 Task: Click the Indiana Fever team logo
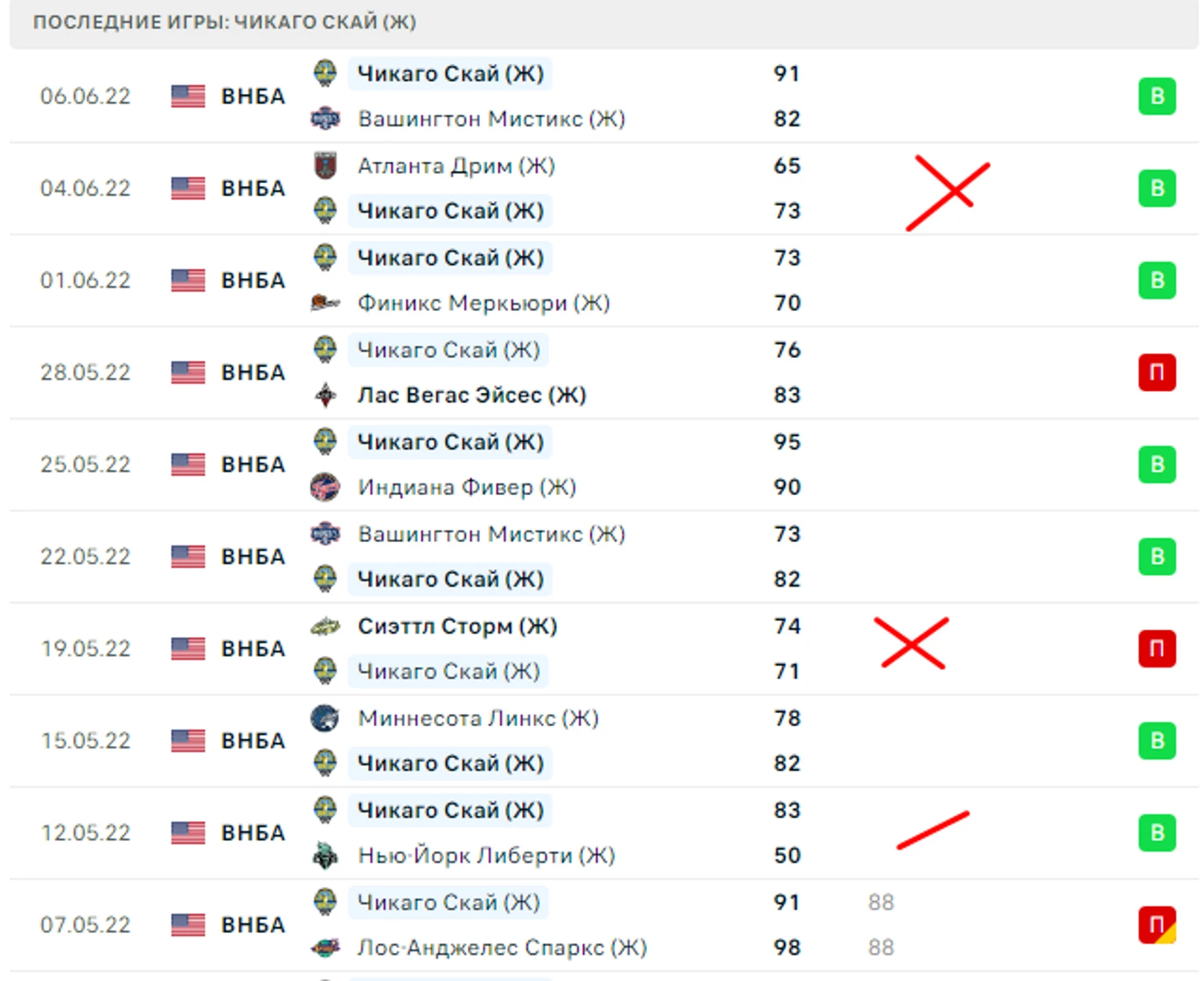pyautogui.click(x=325, y=487)
